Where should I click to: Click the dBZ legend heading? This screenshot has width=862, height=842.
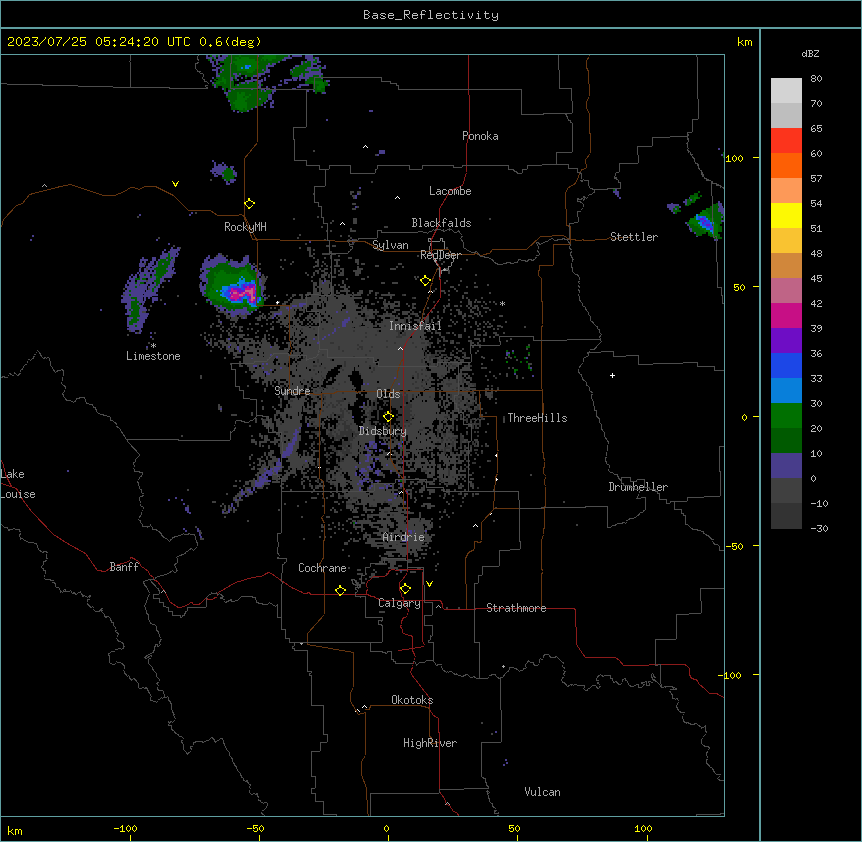click(x=810, y=54)
